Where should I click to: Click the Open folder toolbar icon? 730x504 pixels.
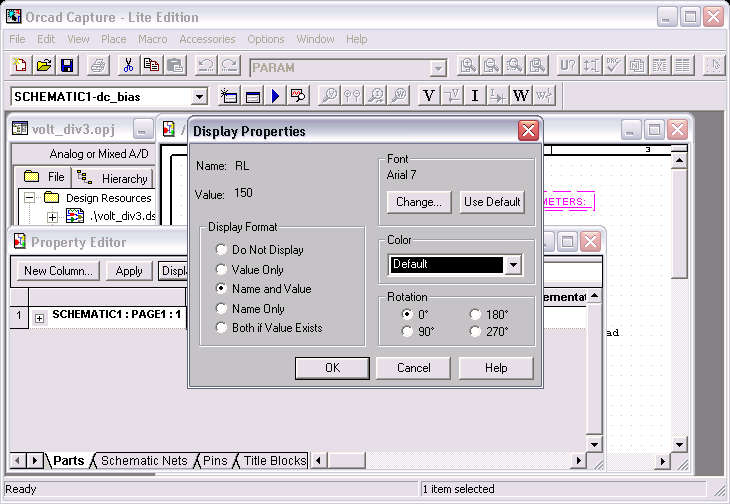coord(44,66)
